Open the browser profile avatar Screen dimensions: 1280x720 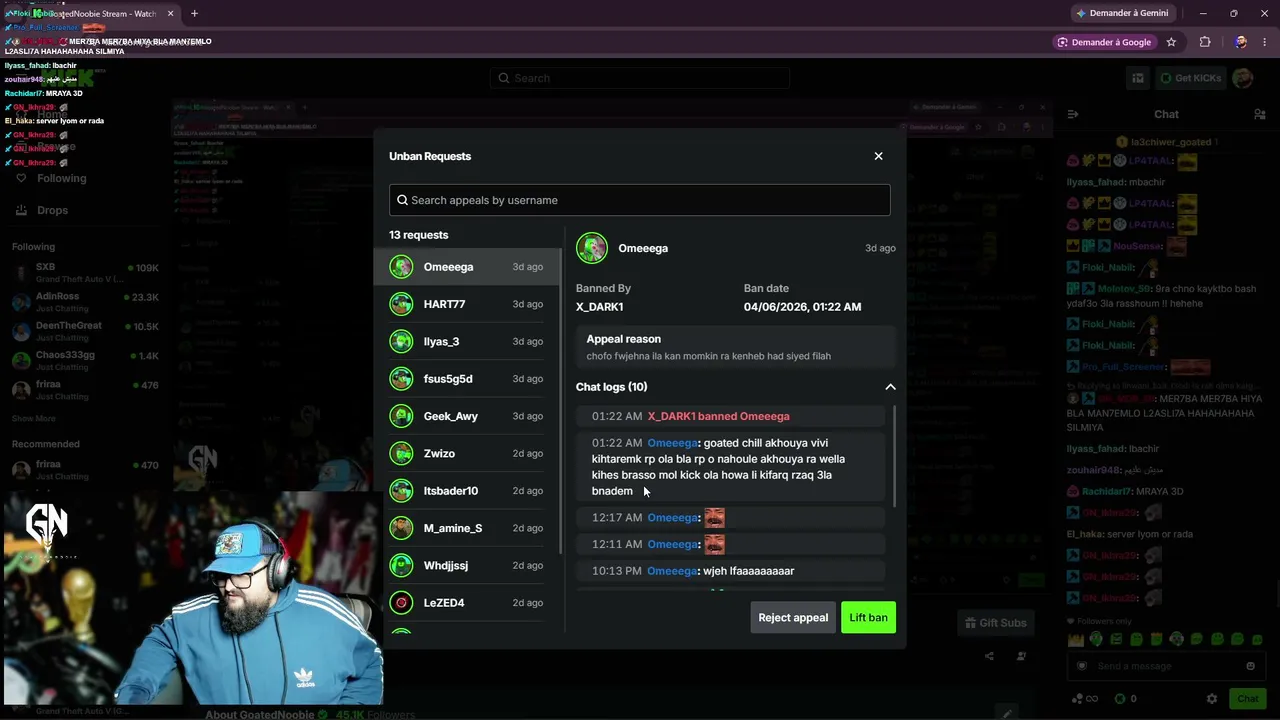(1241, 42)
